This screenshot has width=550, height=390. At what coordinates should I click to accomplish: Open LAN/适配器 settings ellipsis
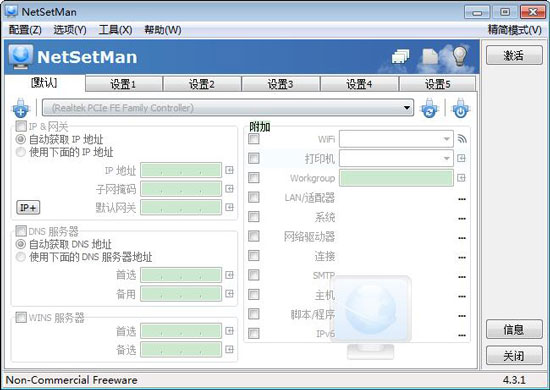(x=462, y=199)
